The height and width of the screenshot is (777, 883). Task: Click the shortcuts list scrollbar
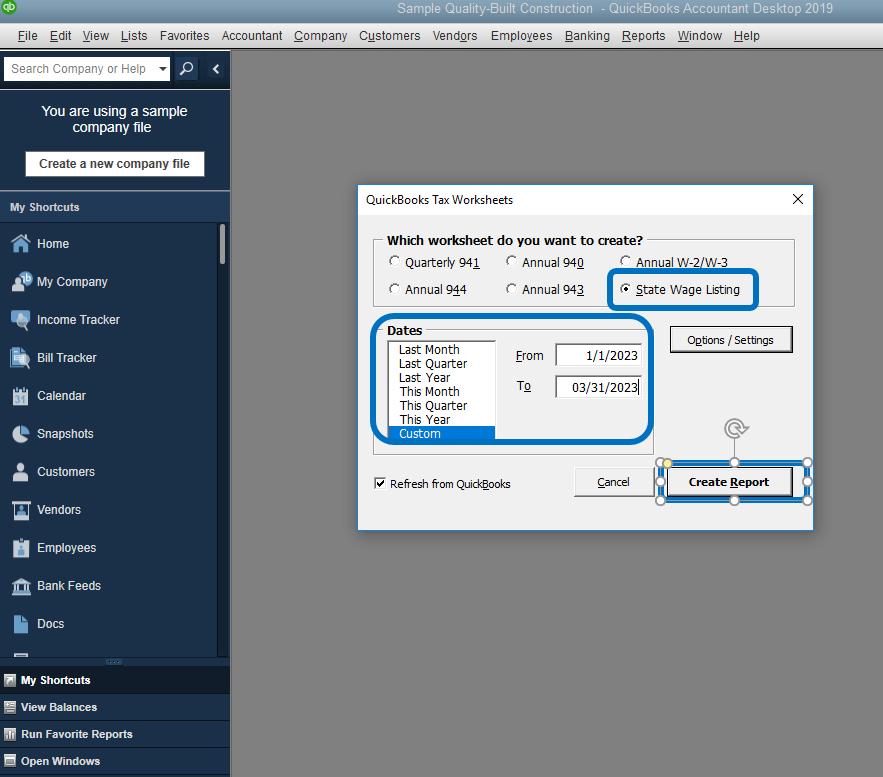[x=222, y=244]
